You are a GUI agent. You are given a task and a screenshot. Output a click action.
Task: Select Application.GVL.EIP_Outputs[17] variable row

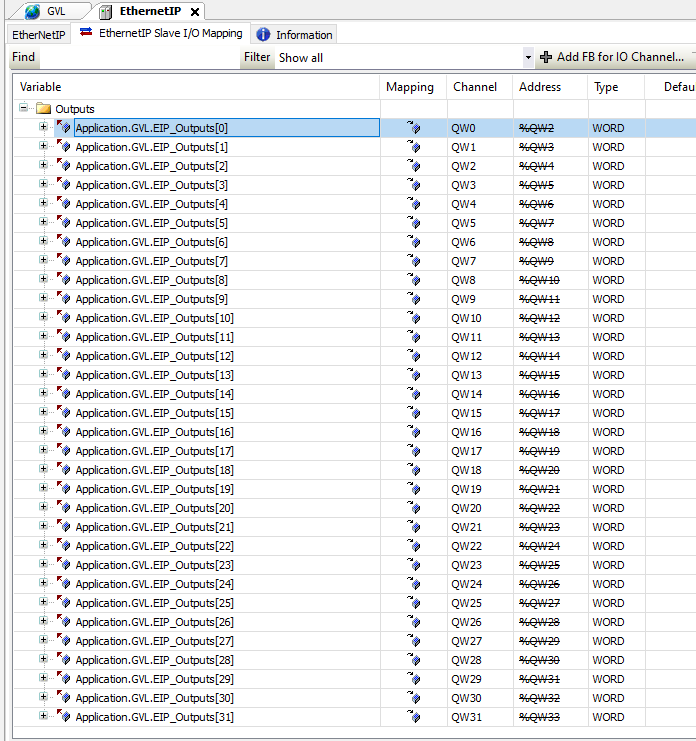(x=154, y=451)
